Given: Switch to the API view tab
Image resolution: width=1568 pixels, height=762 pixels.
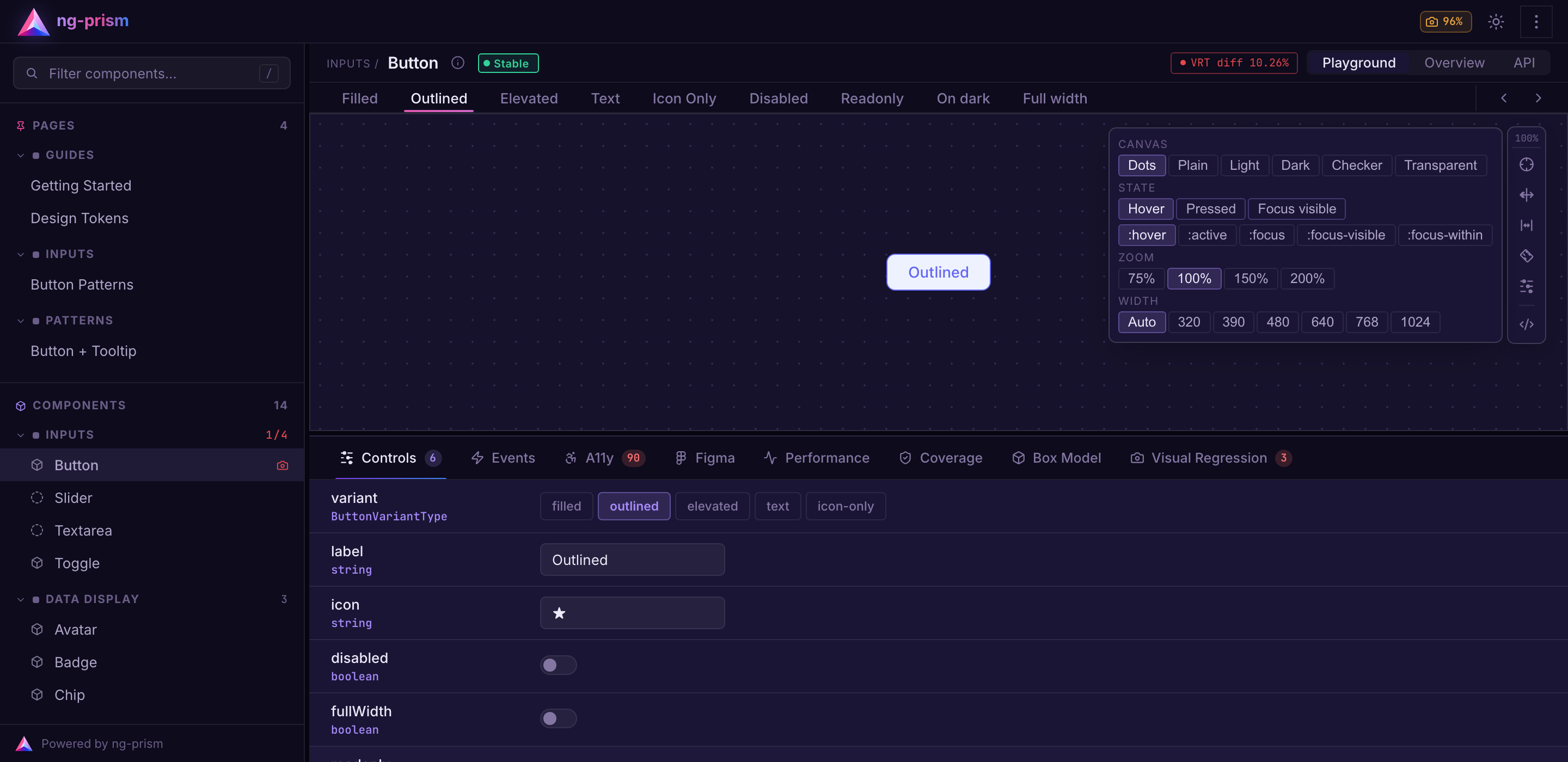Looking at the screenshot, I should [1523, 63].
